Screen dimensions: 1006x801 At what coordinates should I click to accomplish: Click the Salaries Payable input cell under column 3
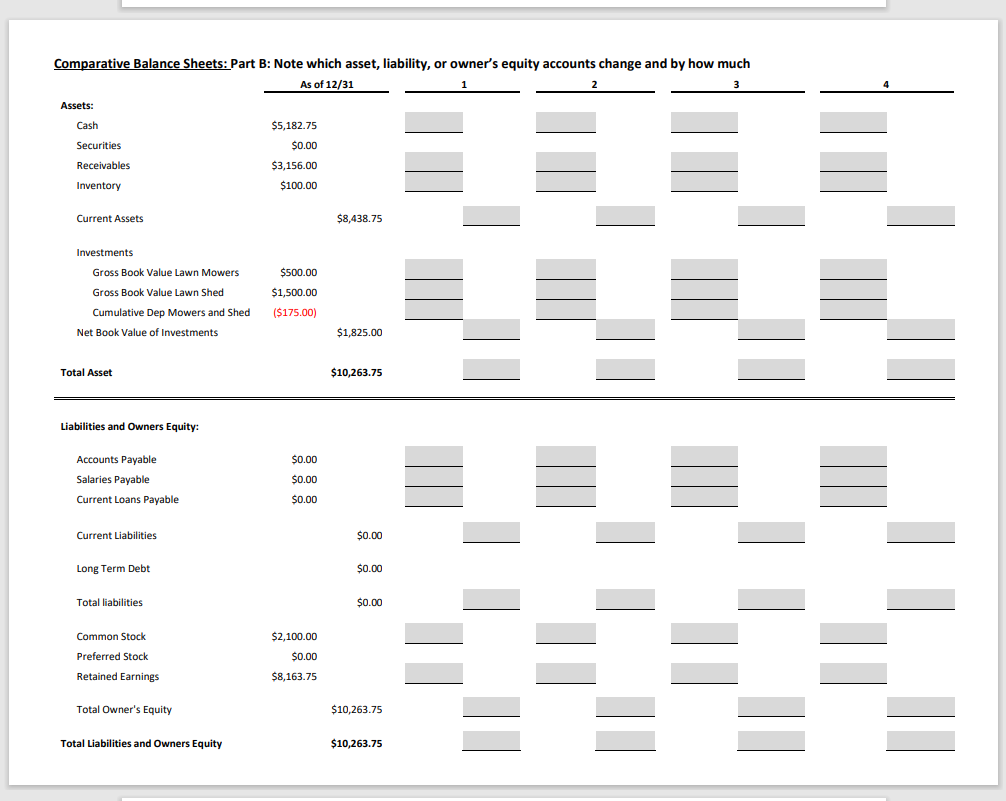click(x=705, y=476)
